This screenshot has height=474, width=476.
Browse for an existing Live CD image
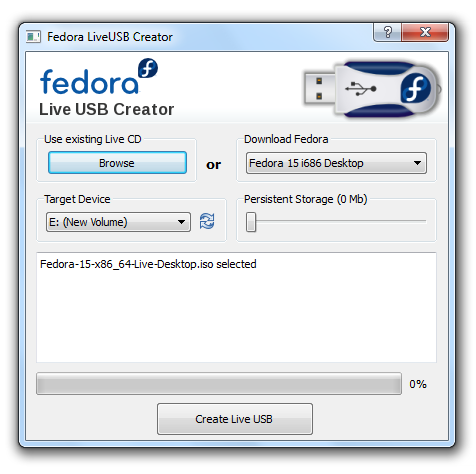(x=117, y=163)
